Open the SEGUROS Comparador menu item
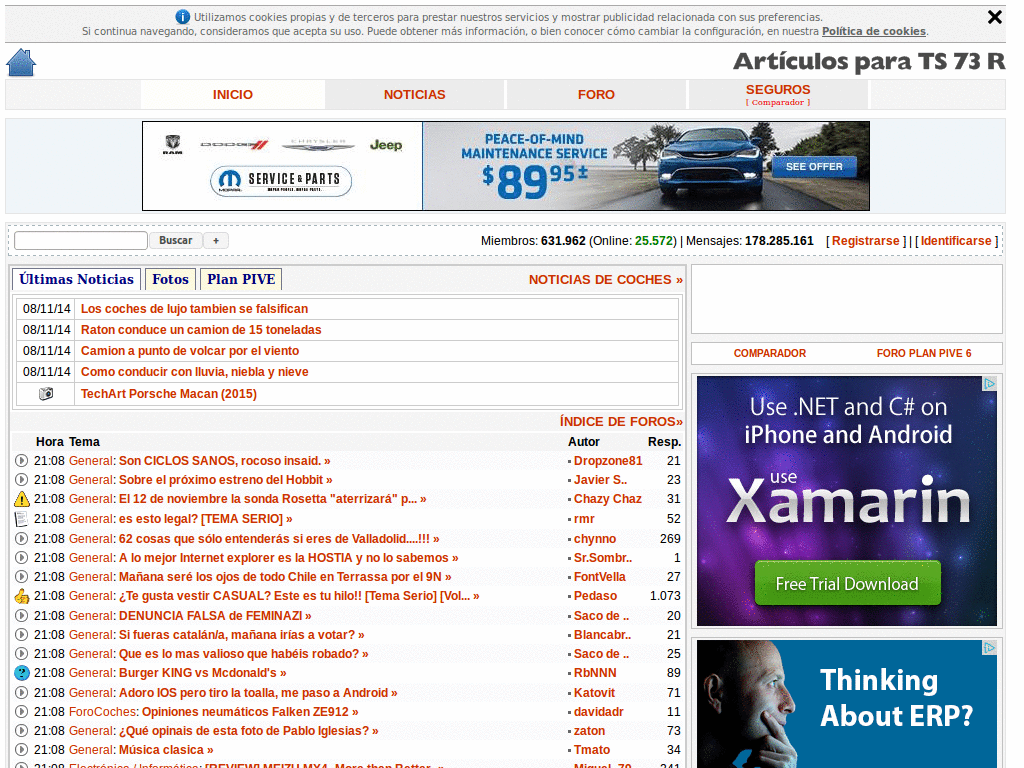Screen dimensions: 1024x768 click(778, 95)
